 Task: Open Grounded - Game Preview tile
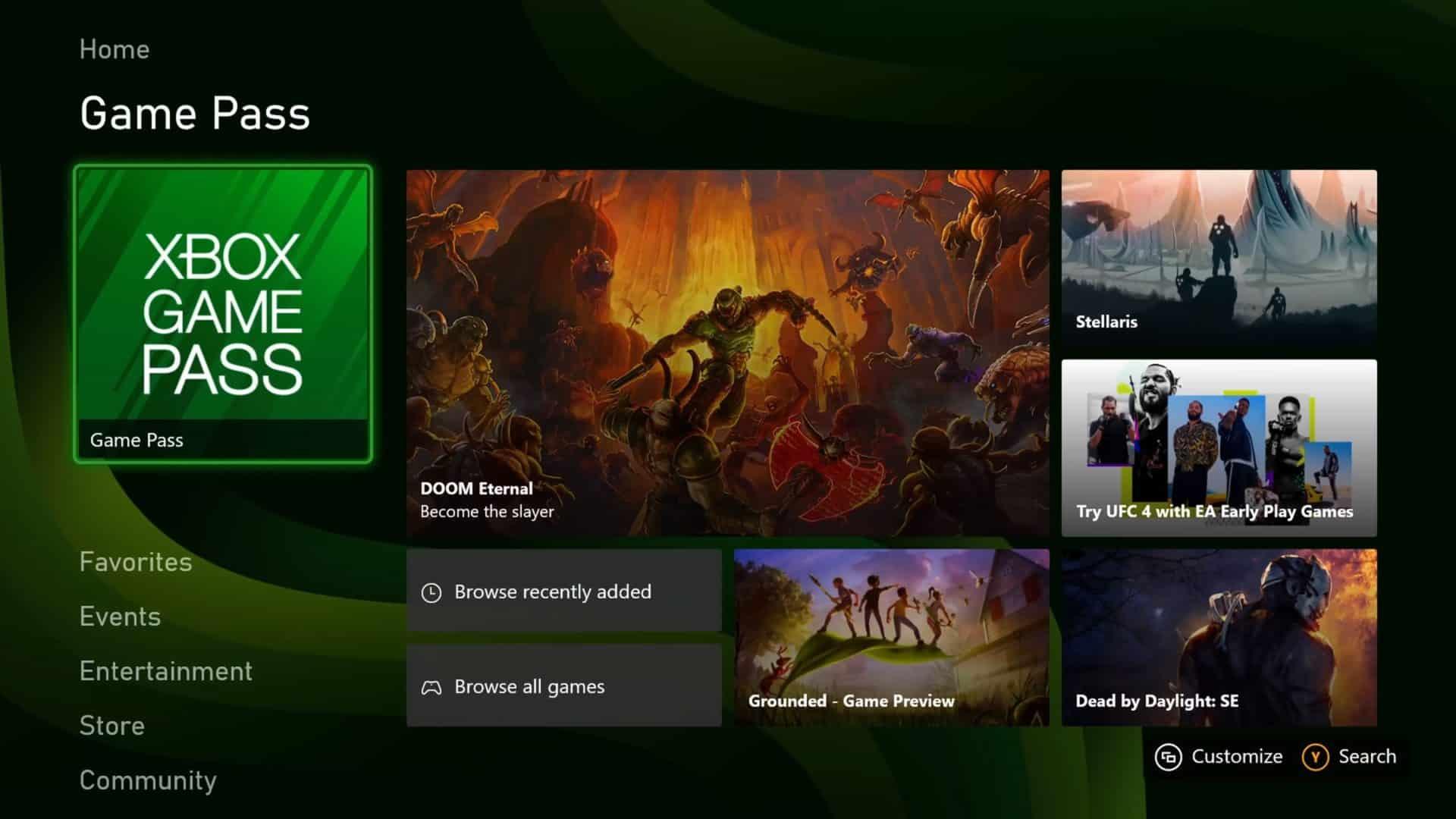(892, 638)
